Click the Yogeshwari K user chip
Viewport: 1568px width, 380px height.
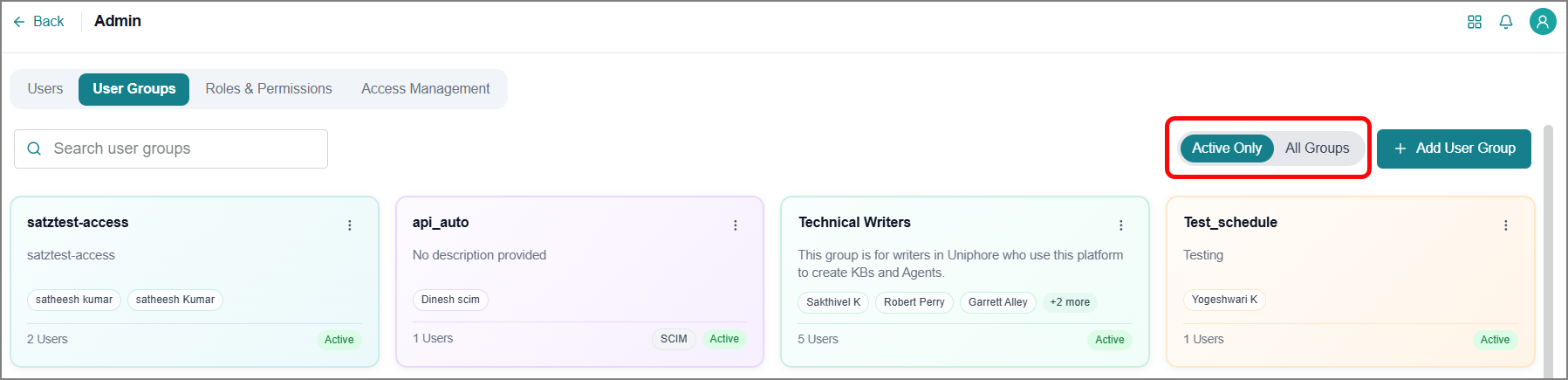pyautogui.click(x=1225, y=300)
